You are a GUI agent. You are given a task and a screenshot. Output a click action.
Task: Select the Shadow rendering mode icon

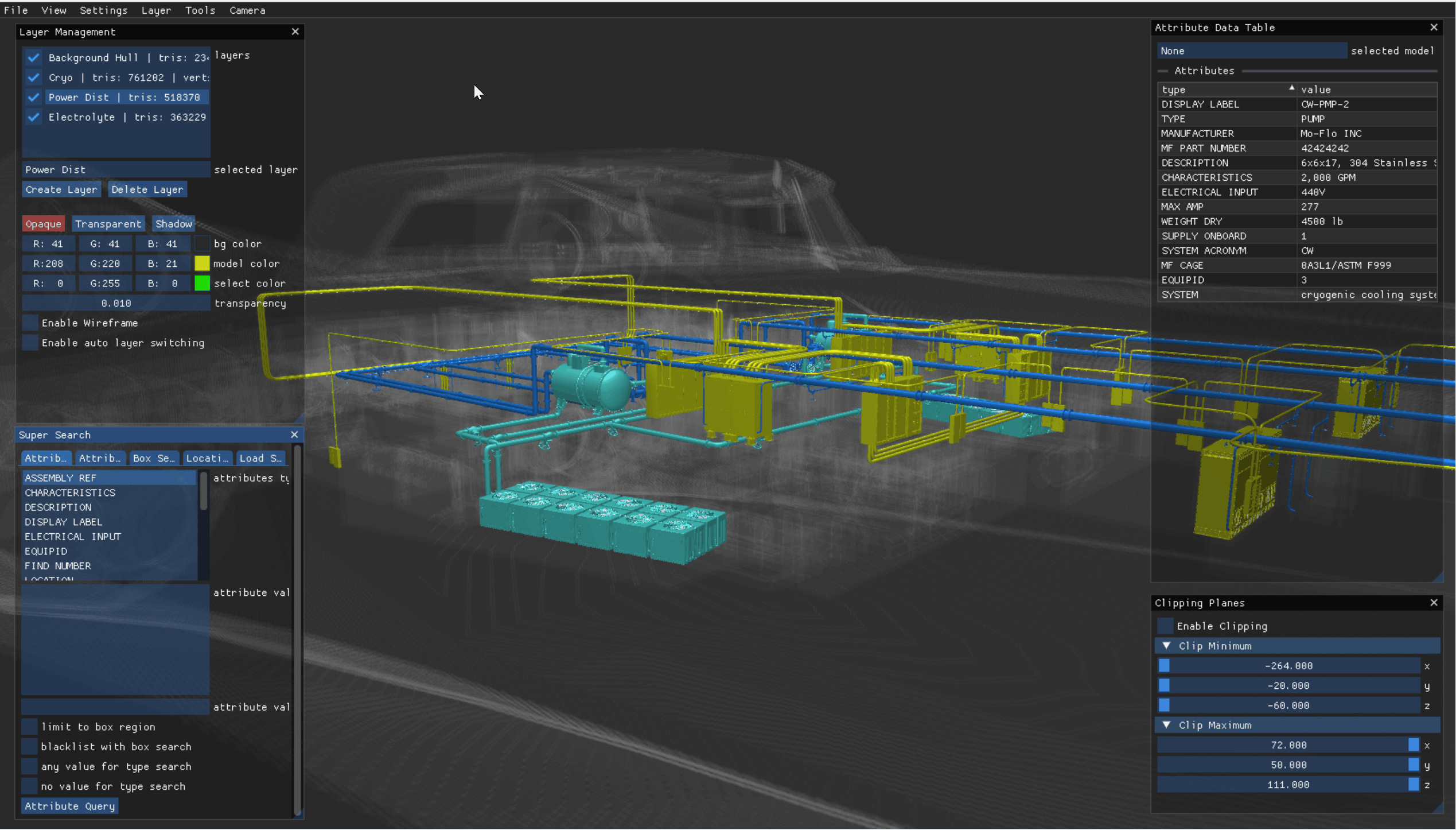pos(171,223)
